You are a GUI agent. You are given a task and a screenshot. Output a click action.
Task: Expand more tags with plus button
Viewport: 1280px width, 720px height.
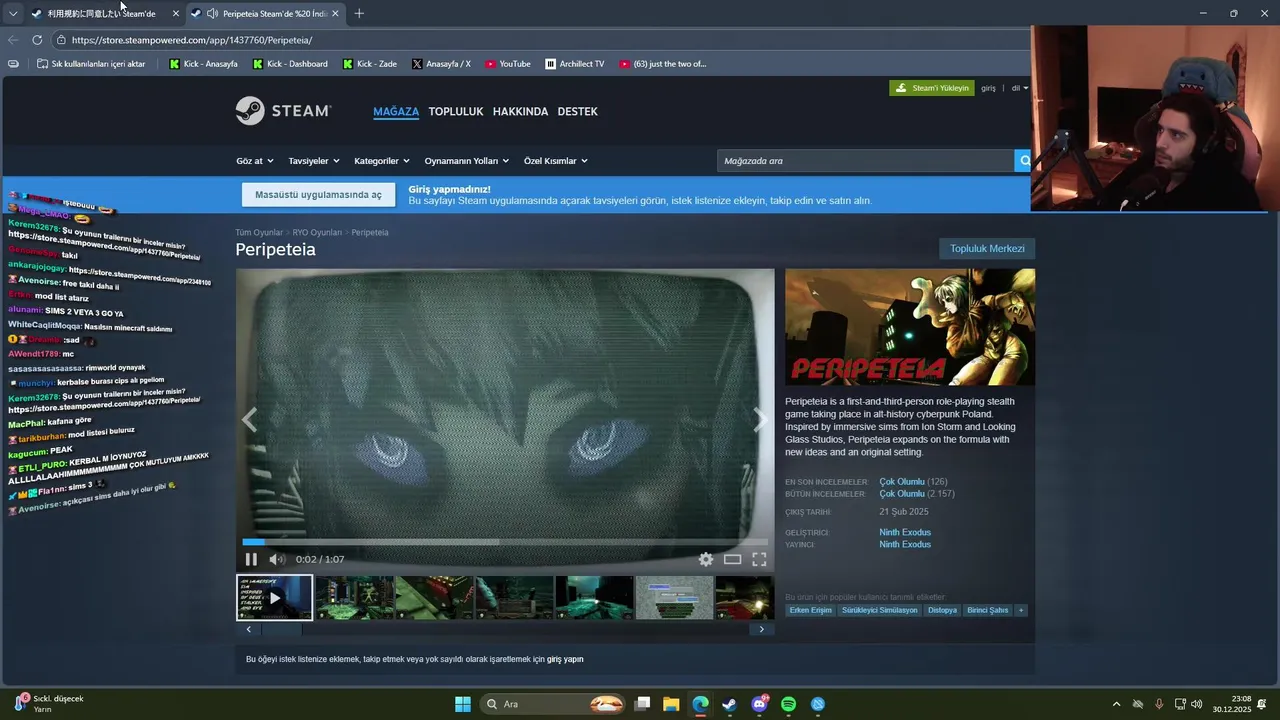click(1021, 610)
